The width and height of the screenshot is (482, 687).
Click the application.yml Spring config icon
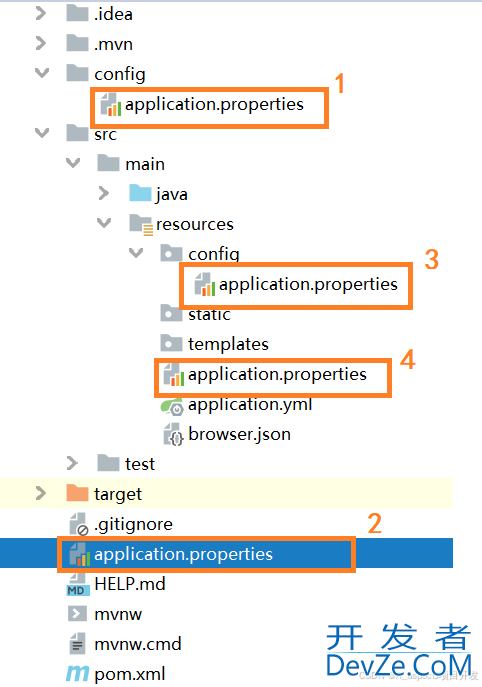click(x=171, y=405)
